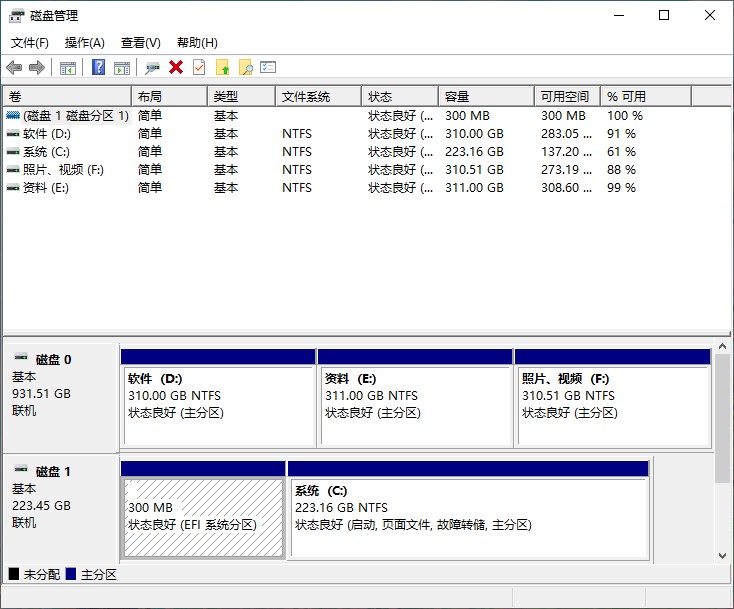Click the red X delete icon
The width and height of the screenshot is (734, 609).
(176, 68)
